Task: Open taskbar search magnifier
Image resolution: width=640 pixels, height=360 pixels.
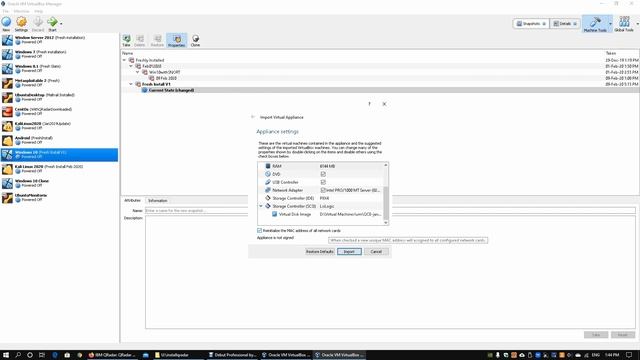Action: [x=18, y=355]
